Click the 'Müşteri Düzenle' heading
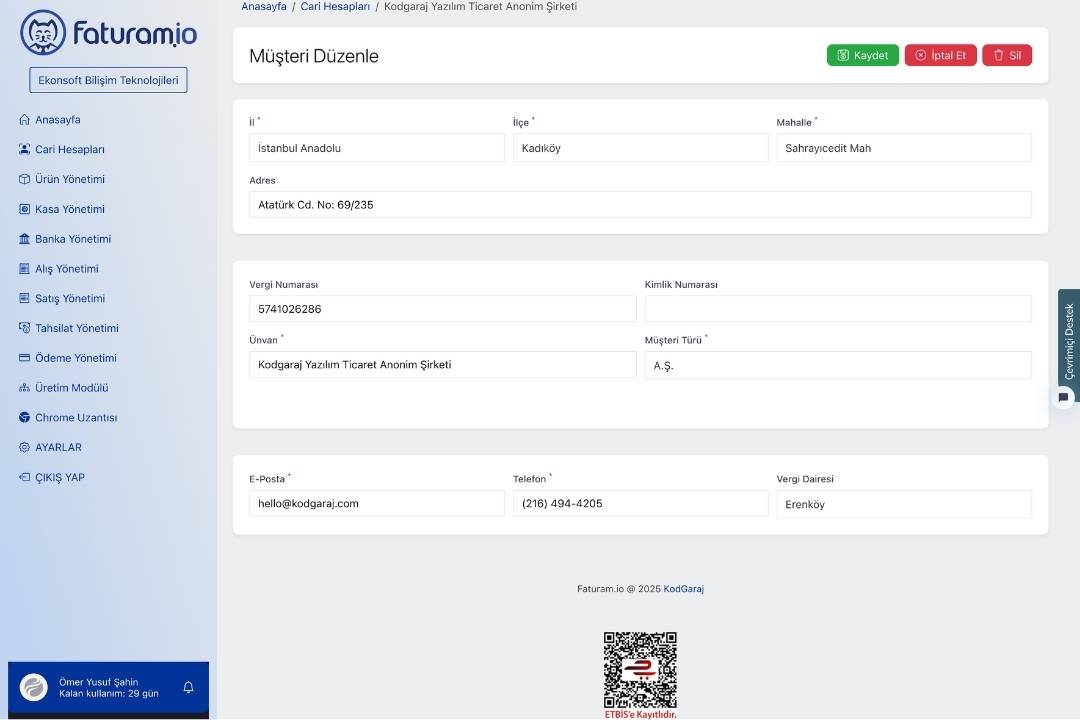 [314, 56]
